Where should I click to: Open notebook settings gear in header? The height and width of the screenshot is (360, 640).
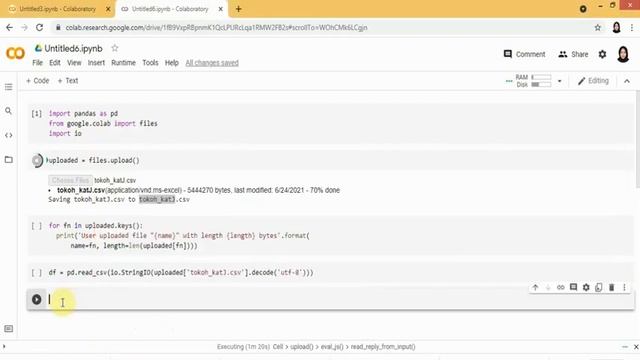[x=602, y=54]
